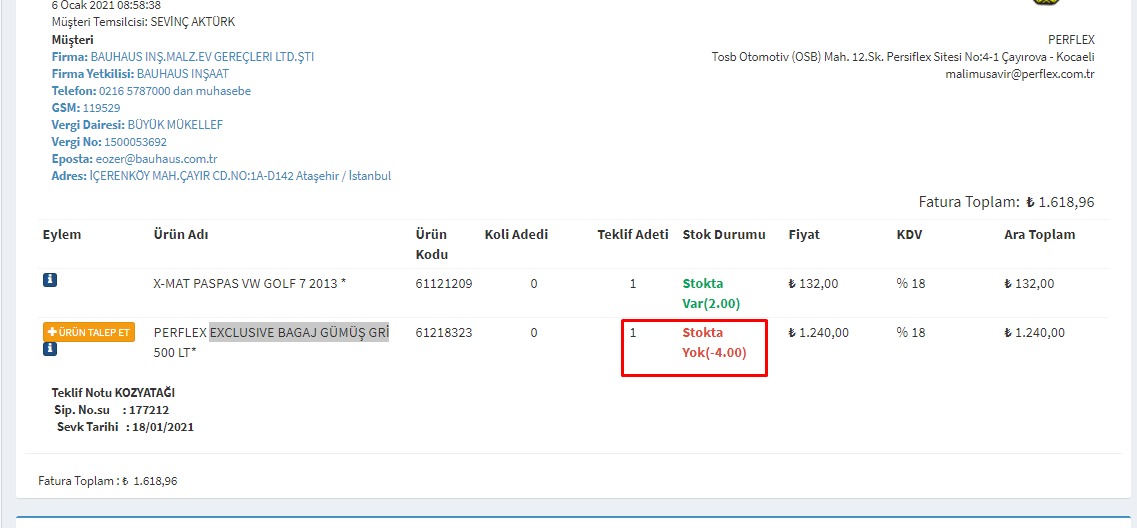The width and height of the screenshot is (1137, 528).
Task: Open the BAUHAUS INŞ.MALZ.EV GEREÇLERI firm link
Action: click(x=202, y=57)
